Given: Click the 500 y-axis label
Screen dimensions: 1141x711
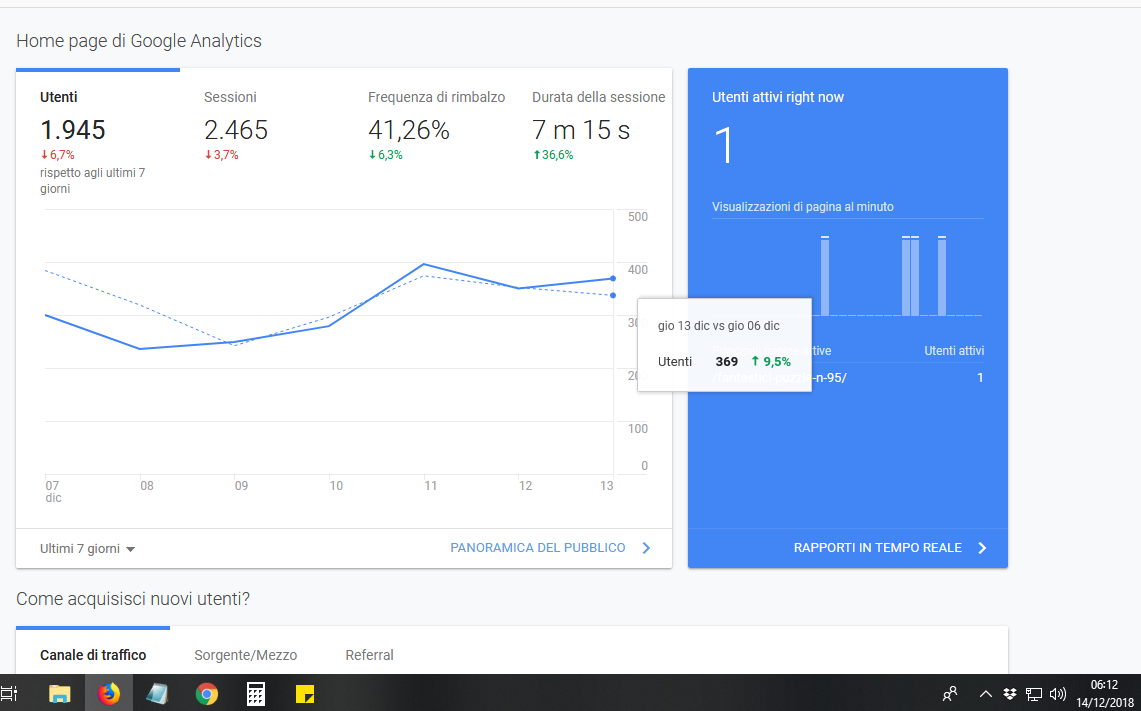Looking at the screenshot, I should [x=637, y=217].
